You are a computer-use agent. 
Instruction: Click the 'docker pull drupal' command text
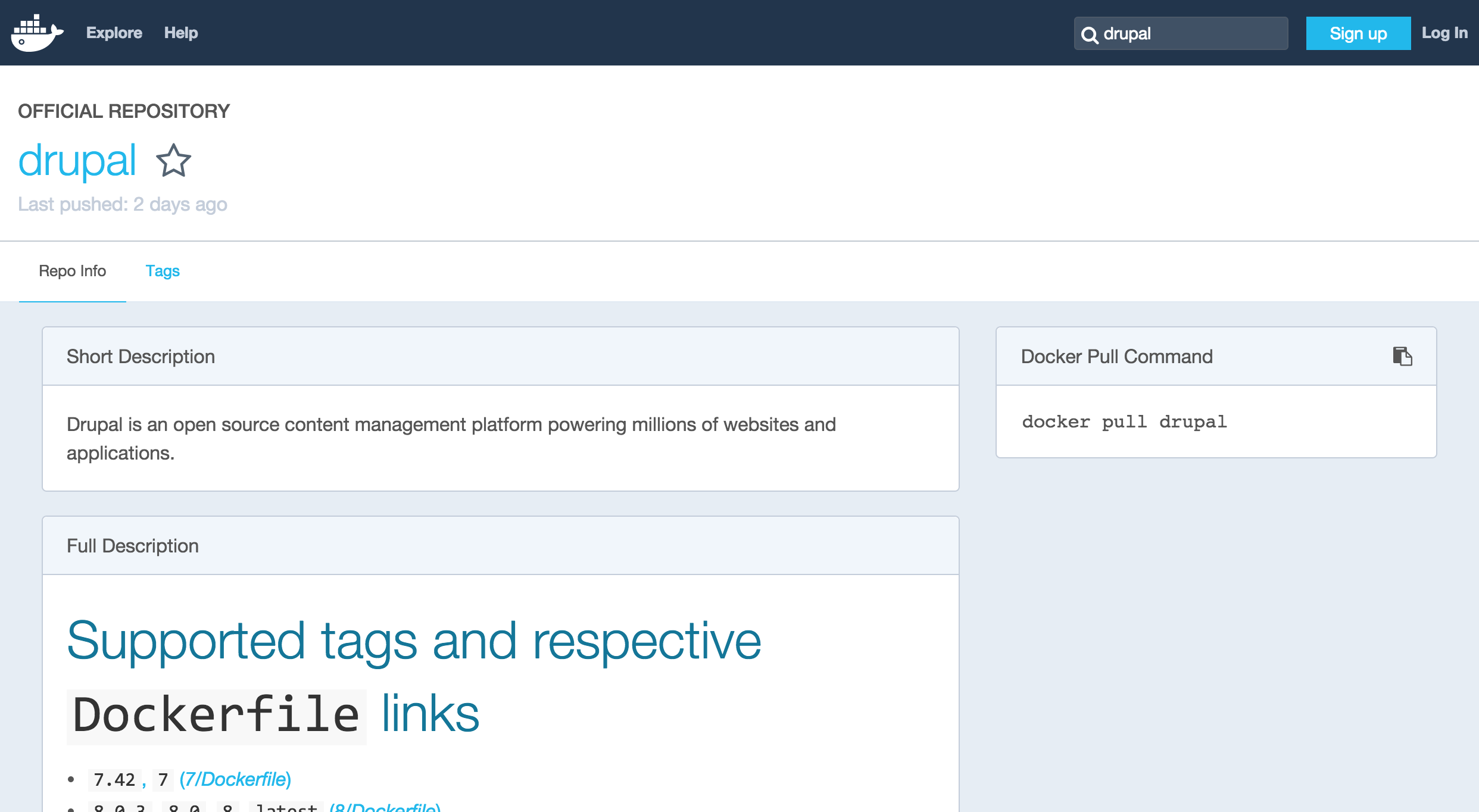coord(1124,421)
